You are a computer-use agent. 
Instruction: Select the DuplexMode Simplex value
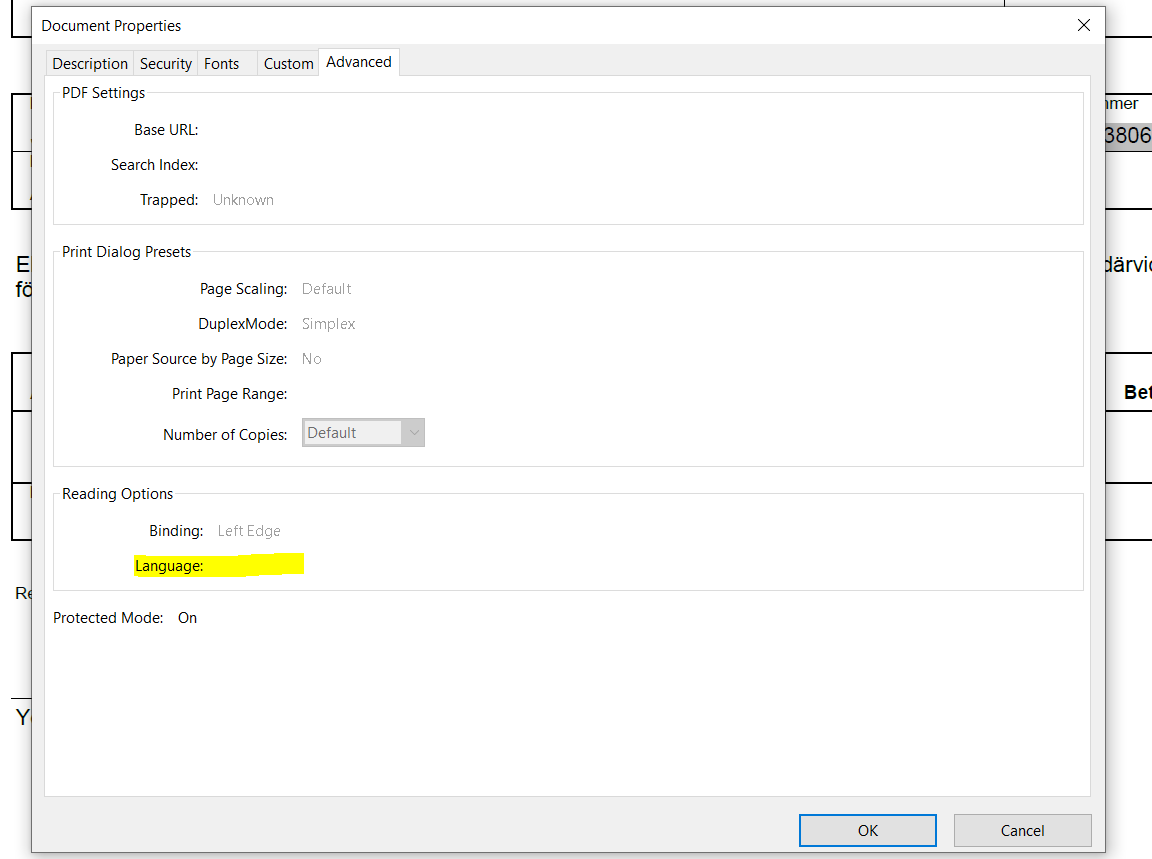328,324
